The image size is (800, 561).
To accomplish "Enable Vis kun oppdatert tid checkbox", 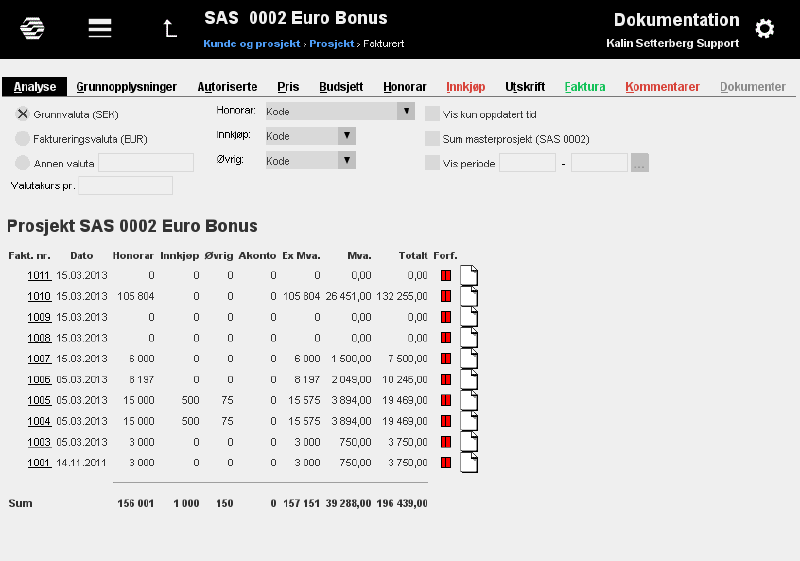I will pos(432,114).
